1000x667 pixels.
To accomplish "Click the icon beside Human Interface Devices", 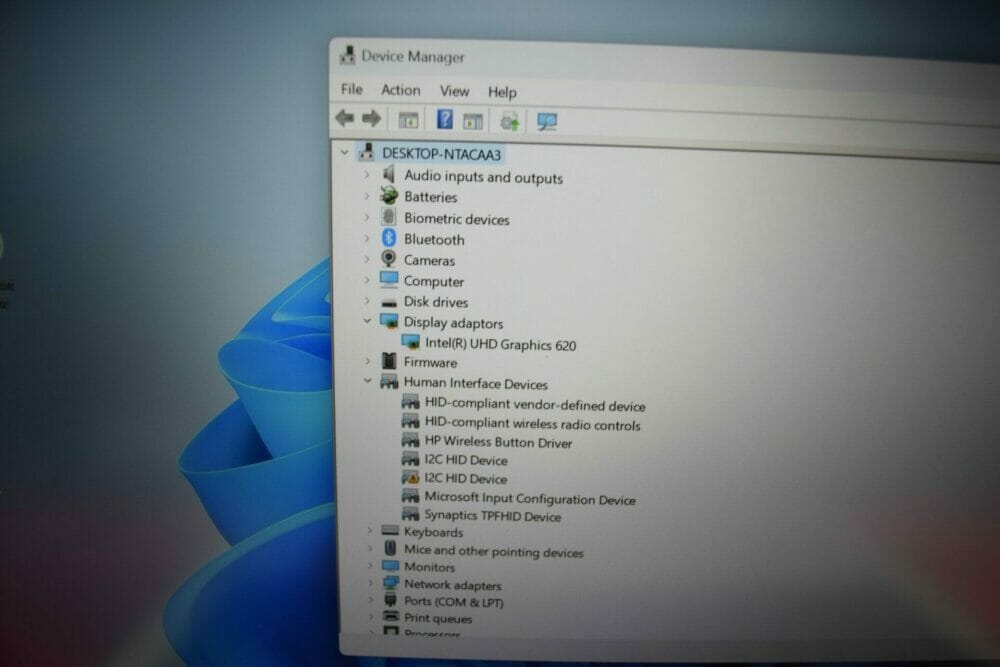I will pyautogui.click(x=388, y=382).
